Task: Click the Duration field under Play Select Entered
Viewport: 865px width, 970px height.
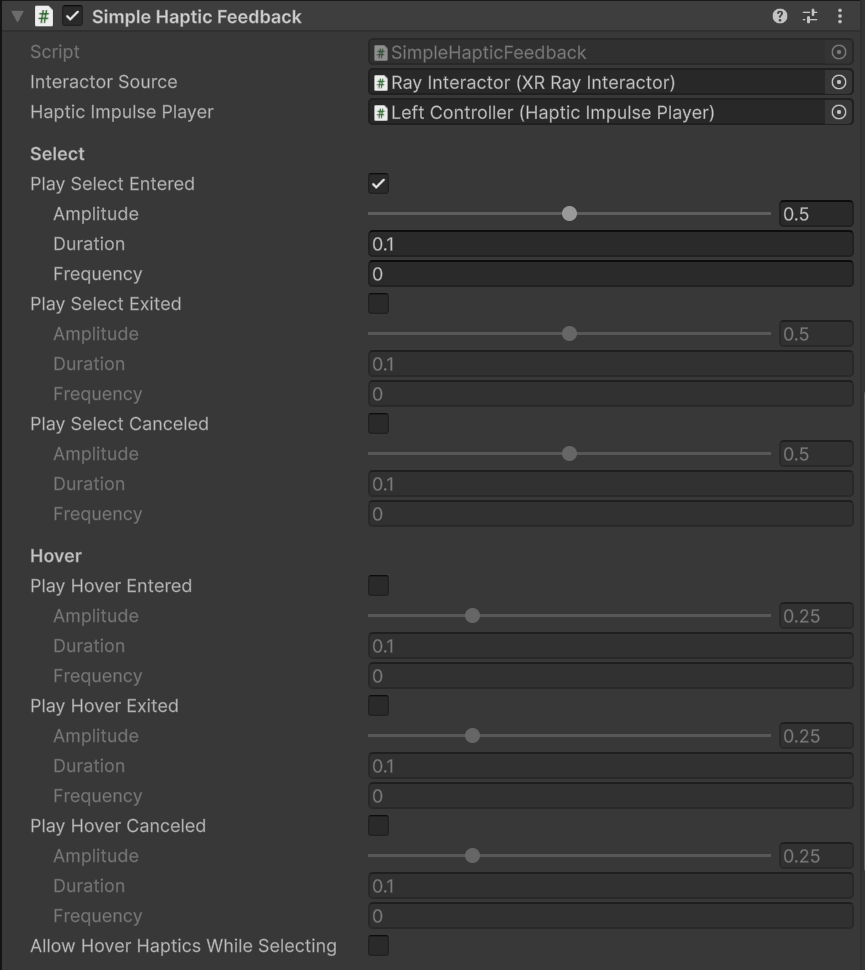Action: click(x=610, y=243)
